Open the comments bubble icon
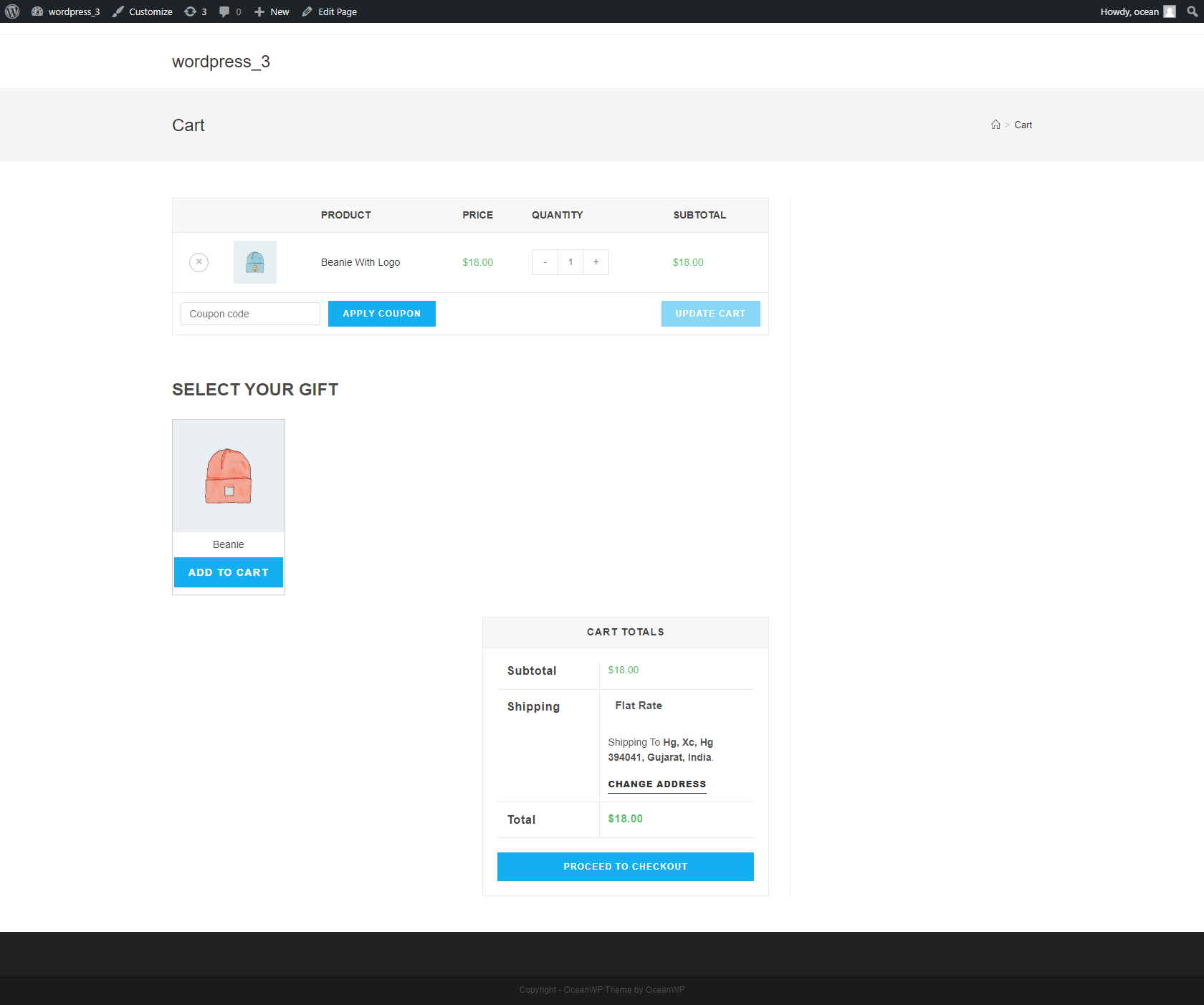1204x1005 pixels. [x=229, y=11]
